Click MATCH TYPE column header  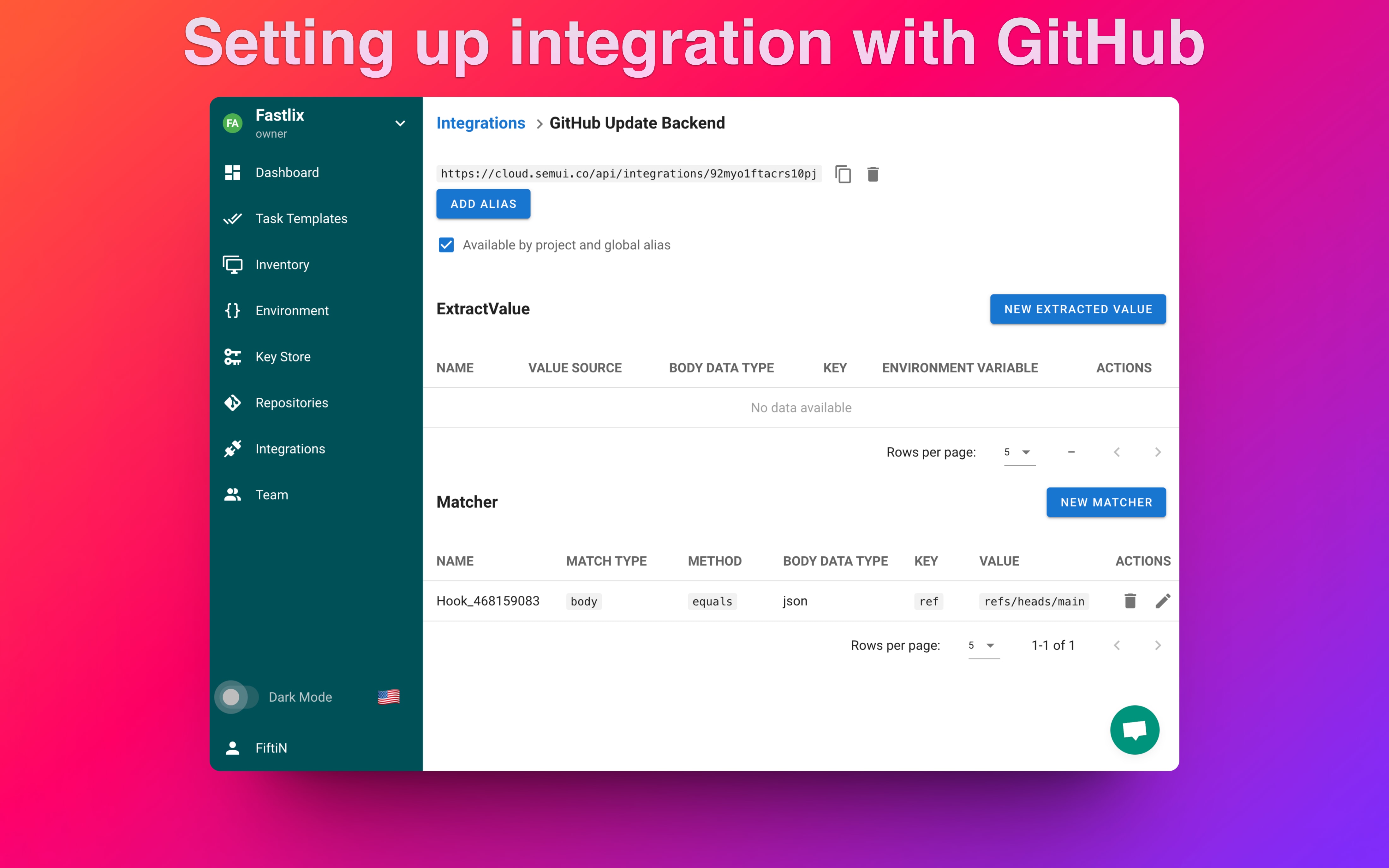tap(606, 562)
